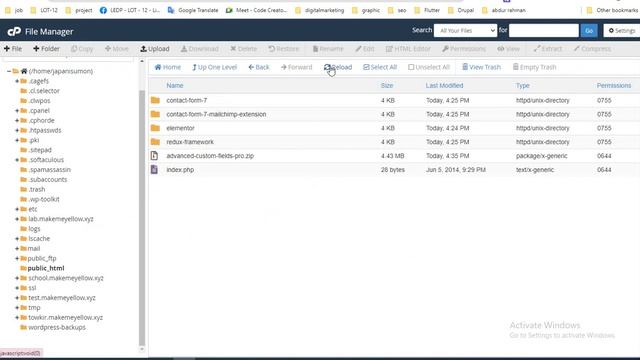Go to Home directory
This screenshot has height=360, width=640.
coord(167,67)
